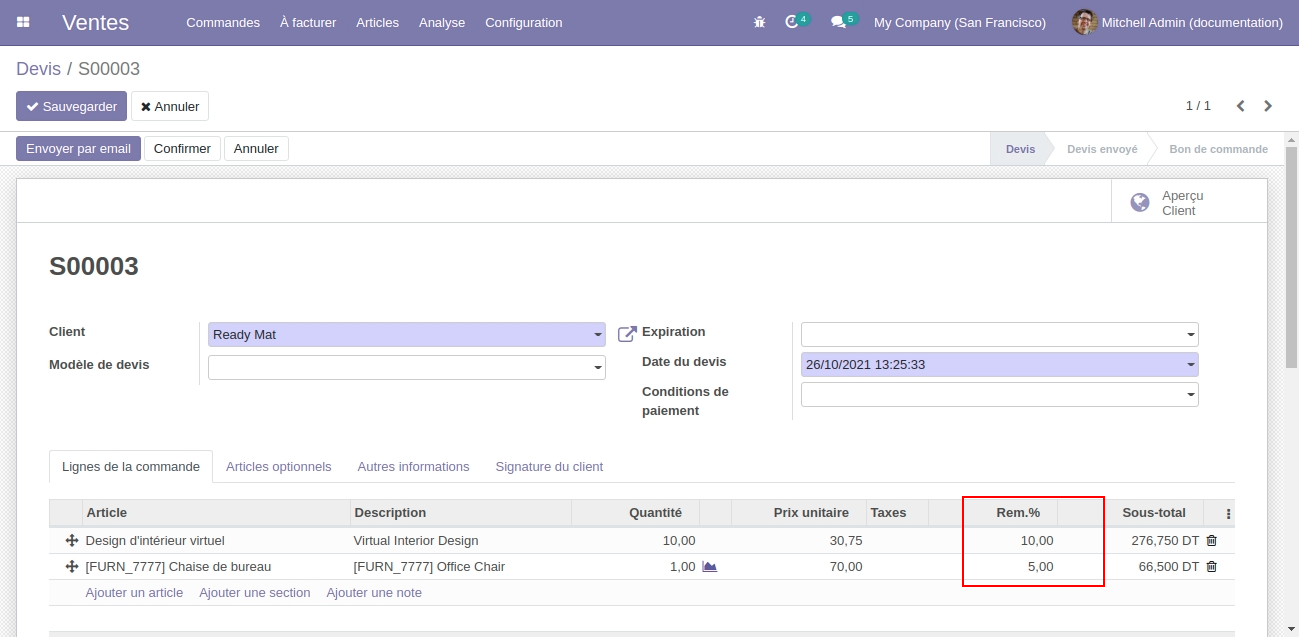The image size is (1299, 637).
Task: Expand Conditions de paiement dropdown
Action: coord(1191,395)
